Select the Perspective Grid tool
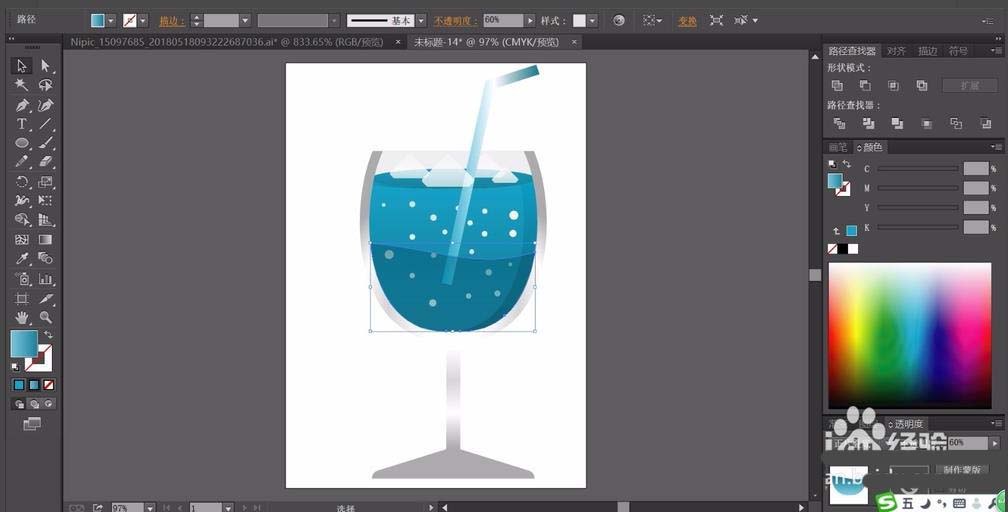Viewport: 1008px width, 512px height. pos(45,220)
